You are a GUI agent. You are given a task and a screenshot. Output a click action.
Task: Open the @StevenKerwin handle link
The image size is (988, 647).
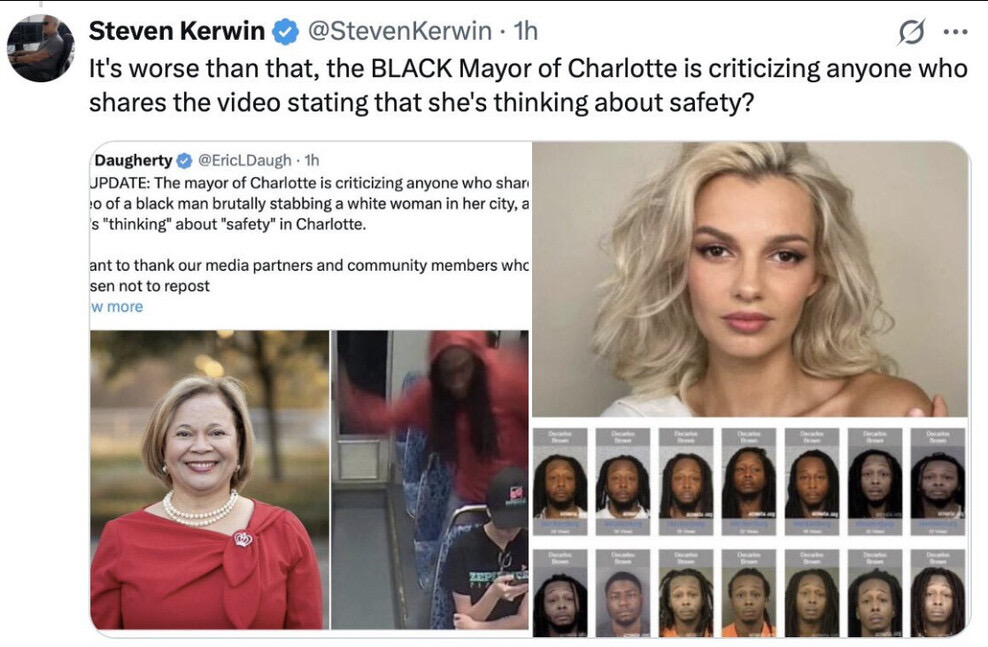[x=399, y=31]
